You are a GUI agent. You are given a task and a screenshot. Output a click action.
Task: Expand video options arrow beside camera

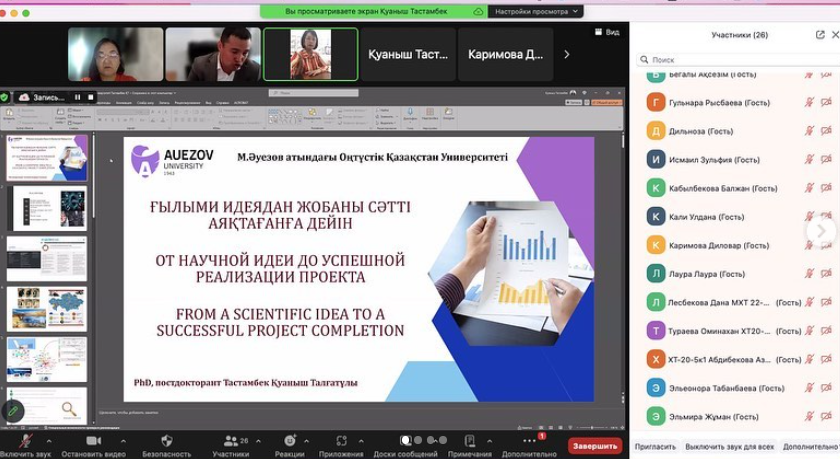click(x=124, y=441)
